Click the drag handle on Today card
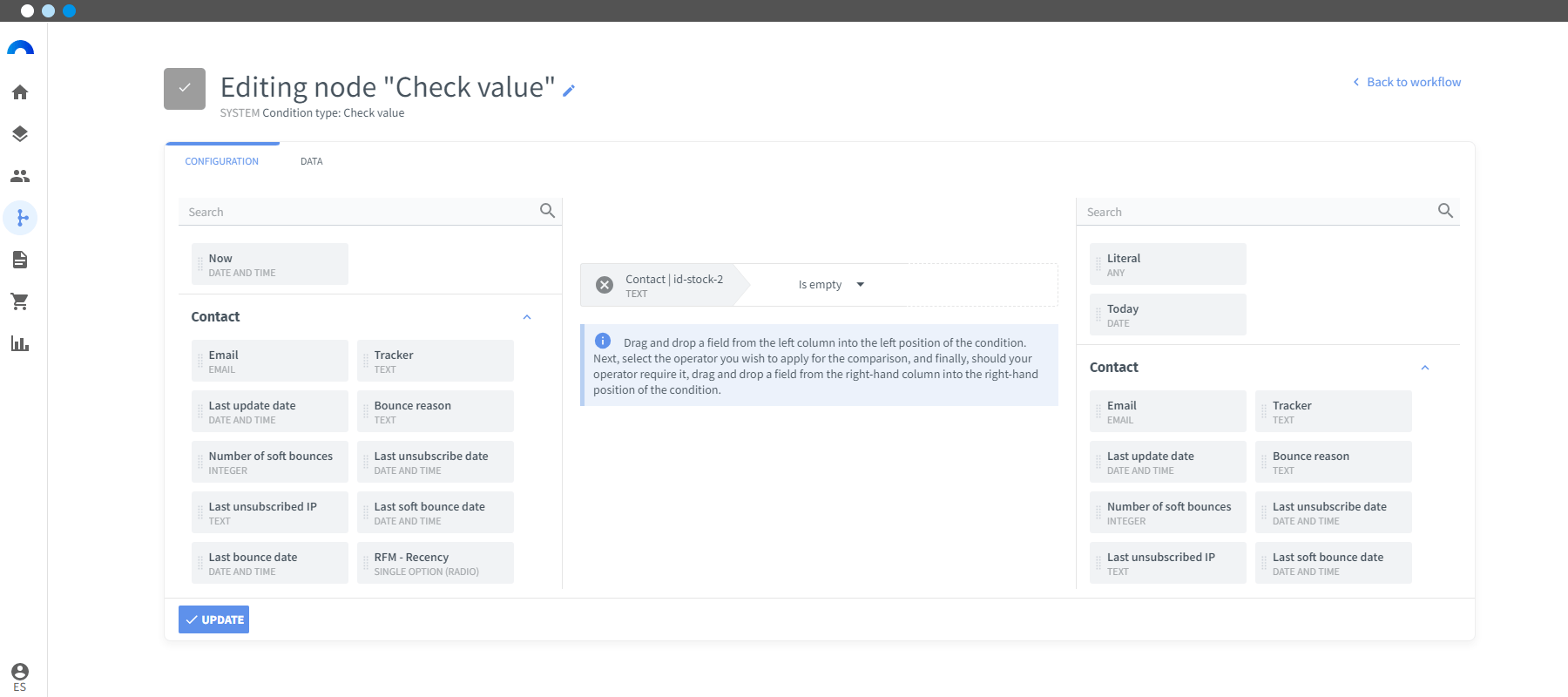Image resolution: width=1568 pixels, height=697 pixels. (x=1098, y=315)
